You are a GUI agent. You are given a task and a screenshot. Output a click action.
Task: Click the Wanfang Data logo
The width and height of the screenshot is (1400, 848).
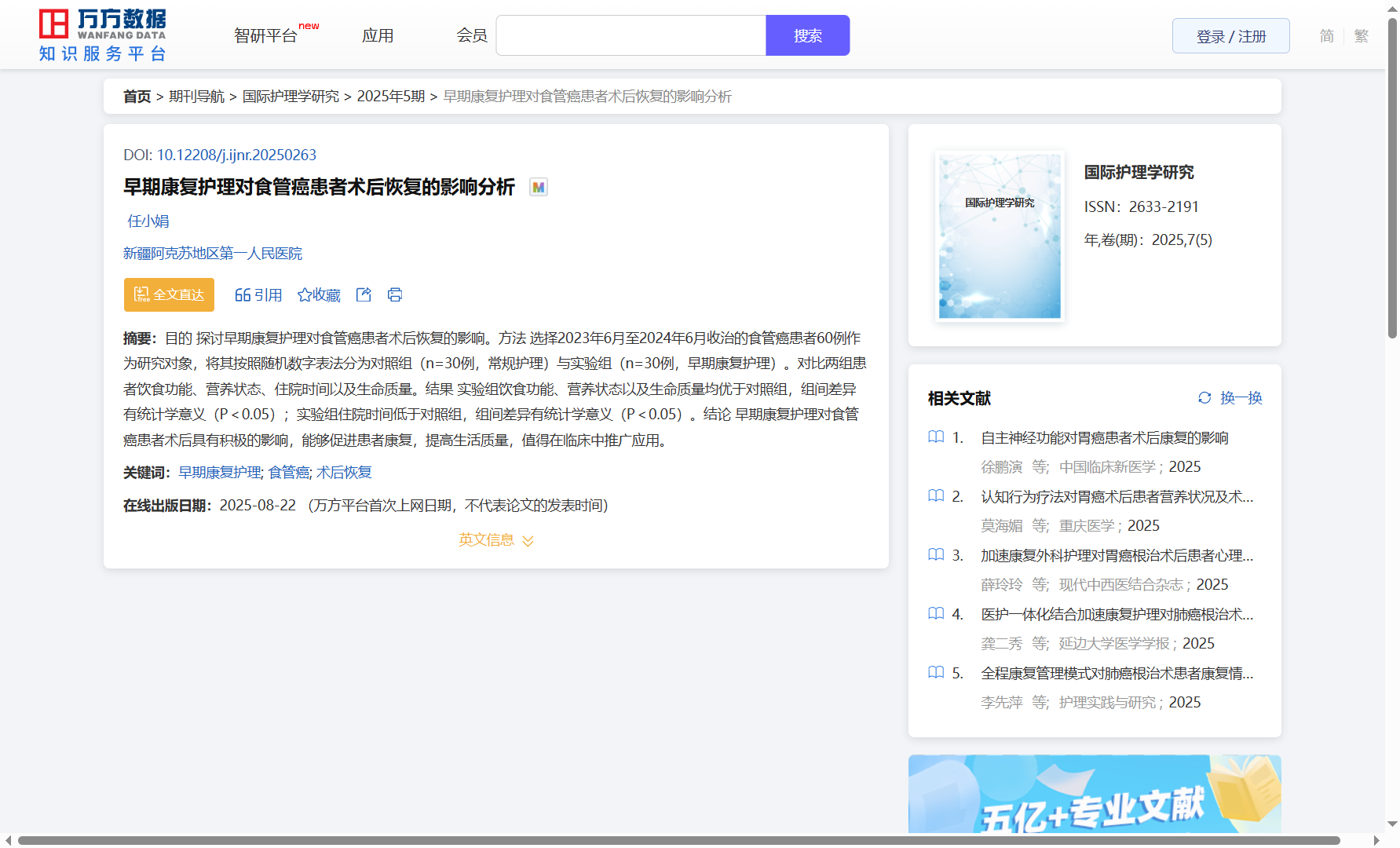click(x=102, y=35)
